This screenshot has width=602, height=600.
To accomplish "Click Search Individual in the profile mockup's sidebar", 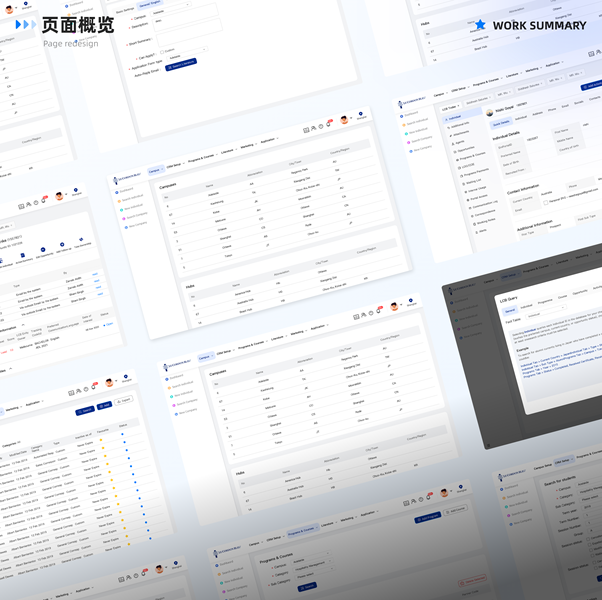I will [x=415, y=122].
